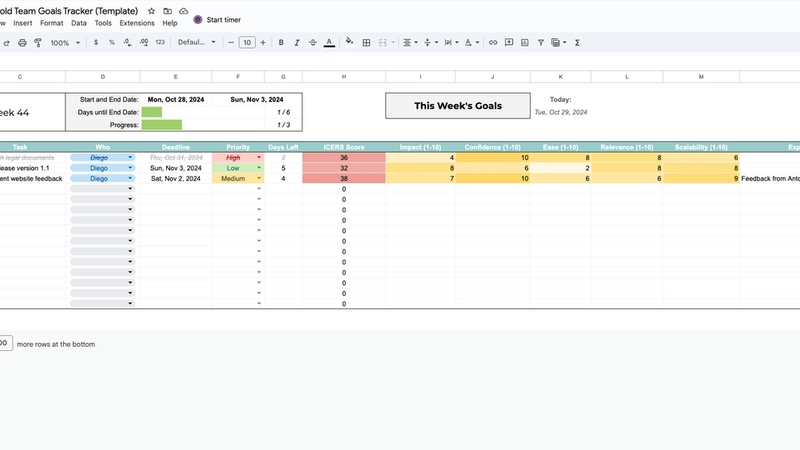Open the Tools menu
Image resolution: width=800 pixels, height=450 pixels.
point(103,23)
